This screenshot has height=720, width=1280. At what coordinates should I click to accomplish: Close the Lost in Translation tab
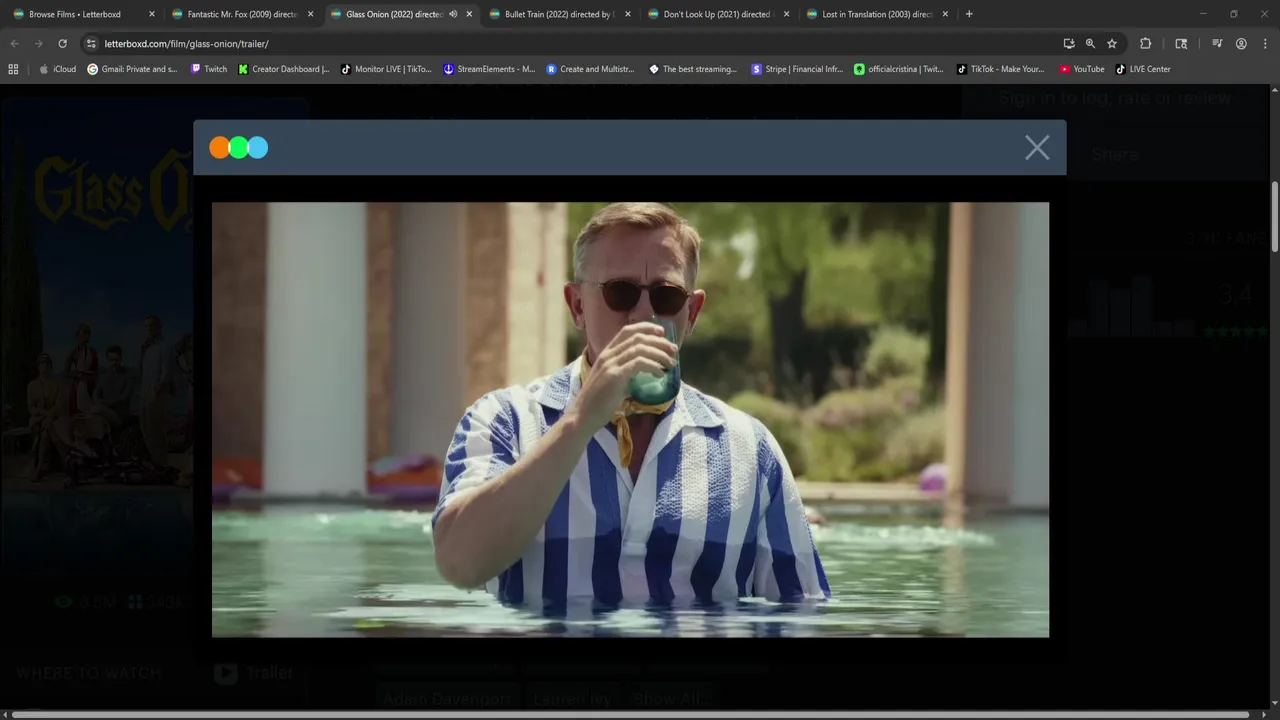pyautogui.click(x=945, y=14)
